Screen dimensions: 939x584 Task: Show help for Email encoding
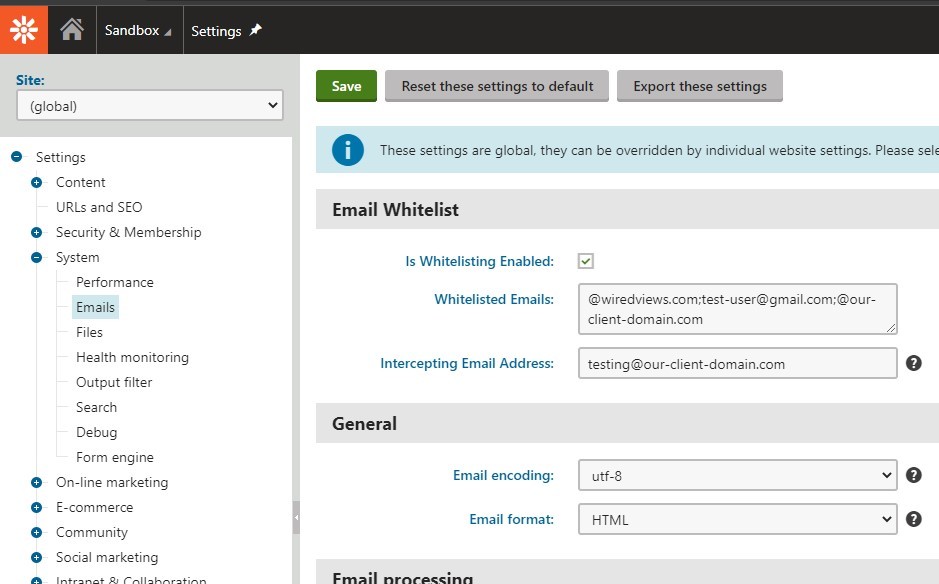pyautogui.click(x=913, y=475)
